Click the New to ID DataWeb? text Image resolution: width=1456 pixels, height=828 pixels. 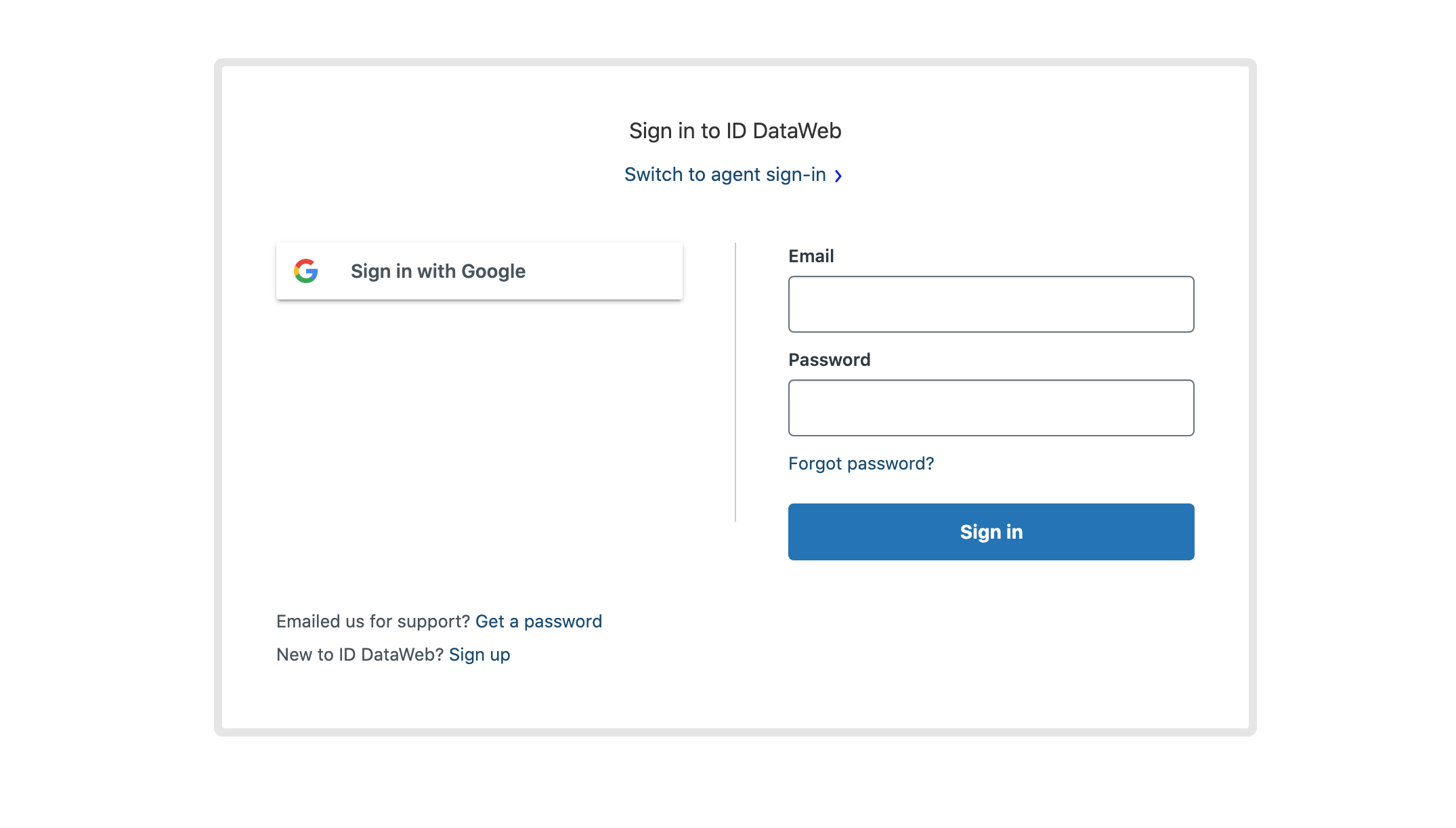[x=360, y=655]
